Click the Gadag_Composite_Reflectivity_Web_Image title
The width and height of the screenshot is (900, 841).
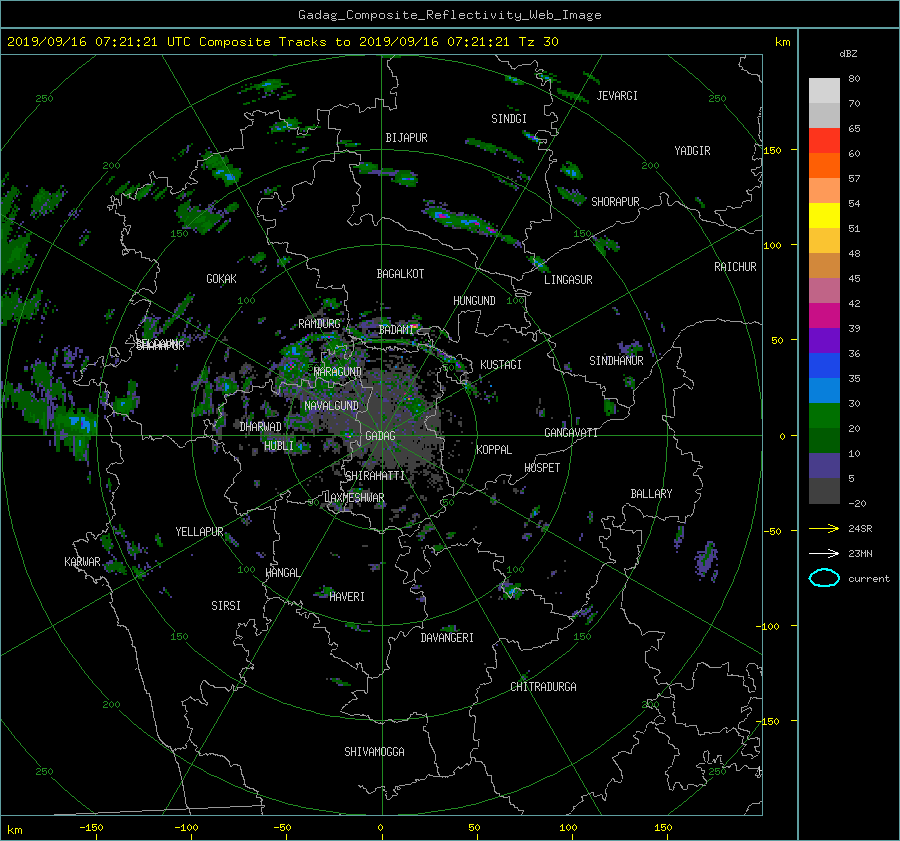pos(449,15)
